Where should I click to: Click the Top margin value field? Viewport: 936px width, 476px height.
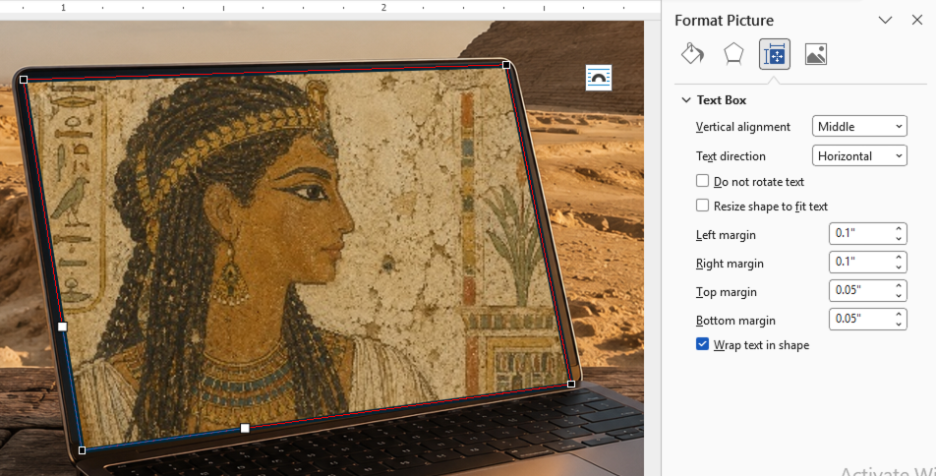pyautogui.click(x=860, y=291)
